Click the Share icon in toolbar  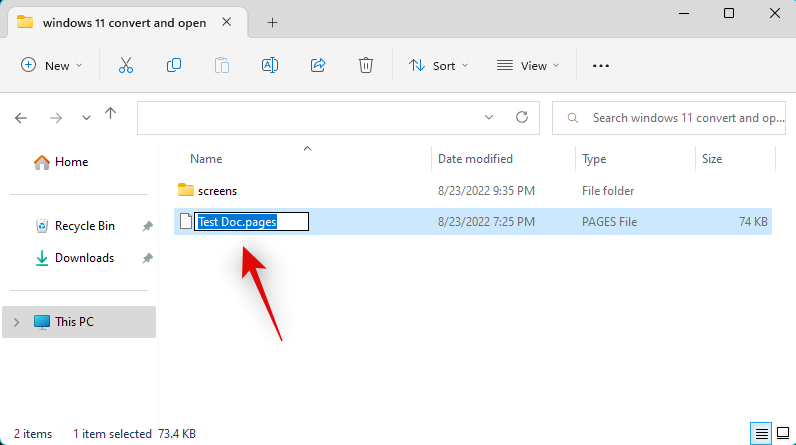(318, 65)
